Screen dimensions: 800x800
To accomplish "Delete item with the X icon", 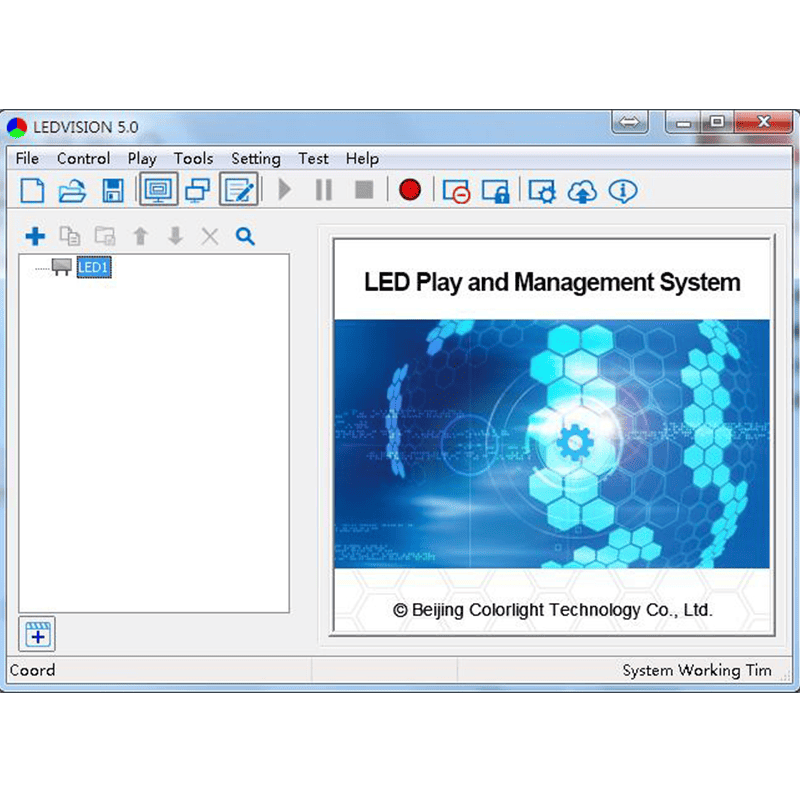I will [210, 236].
